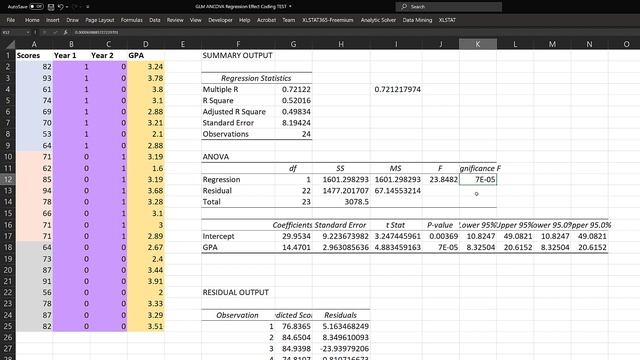
Task: Open the workbook title dropdown arrow
Action: (290, 7)
